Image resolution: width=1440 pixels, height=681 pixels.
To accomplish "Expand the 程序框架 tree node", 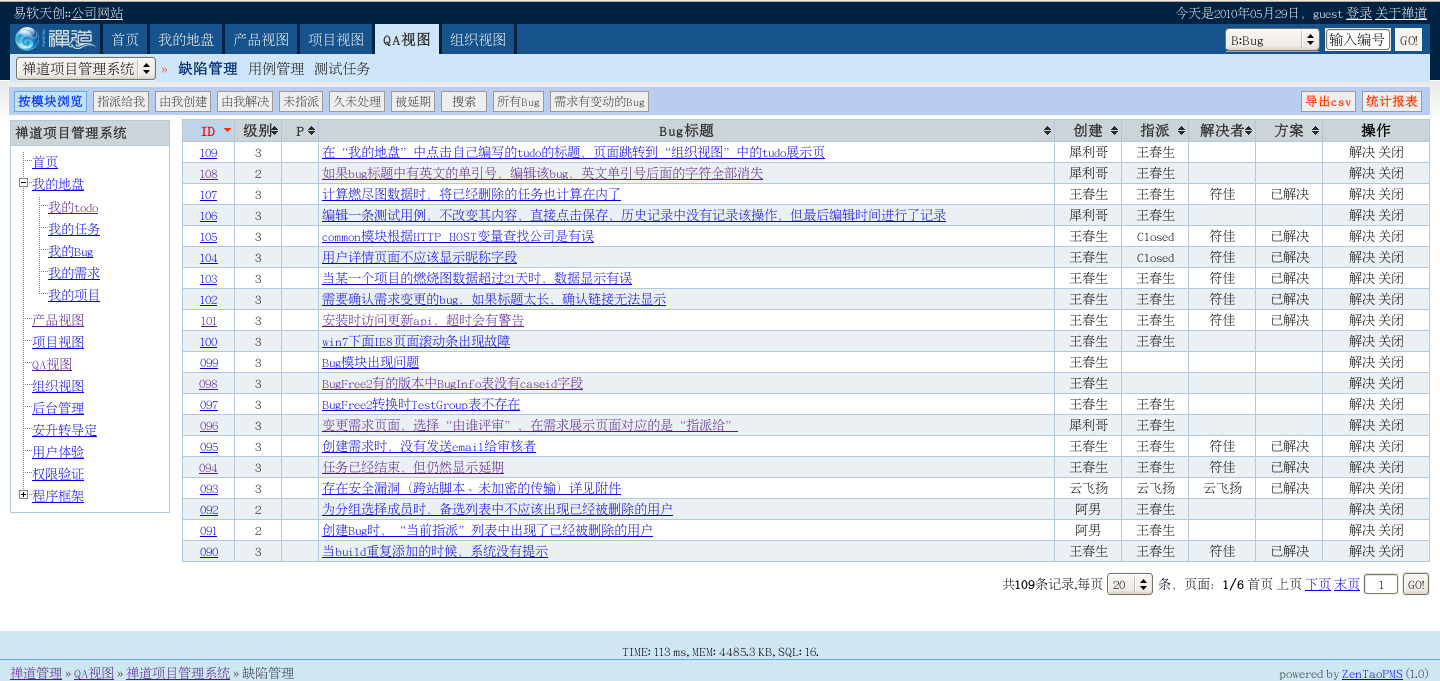I will 23,495.
